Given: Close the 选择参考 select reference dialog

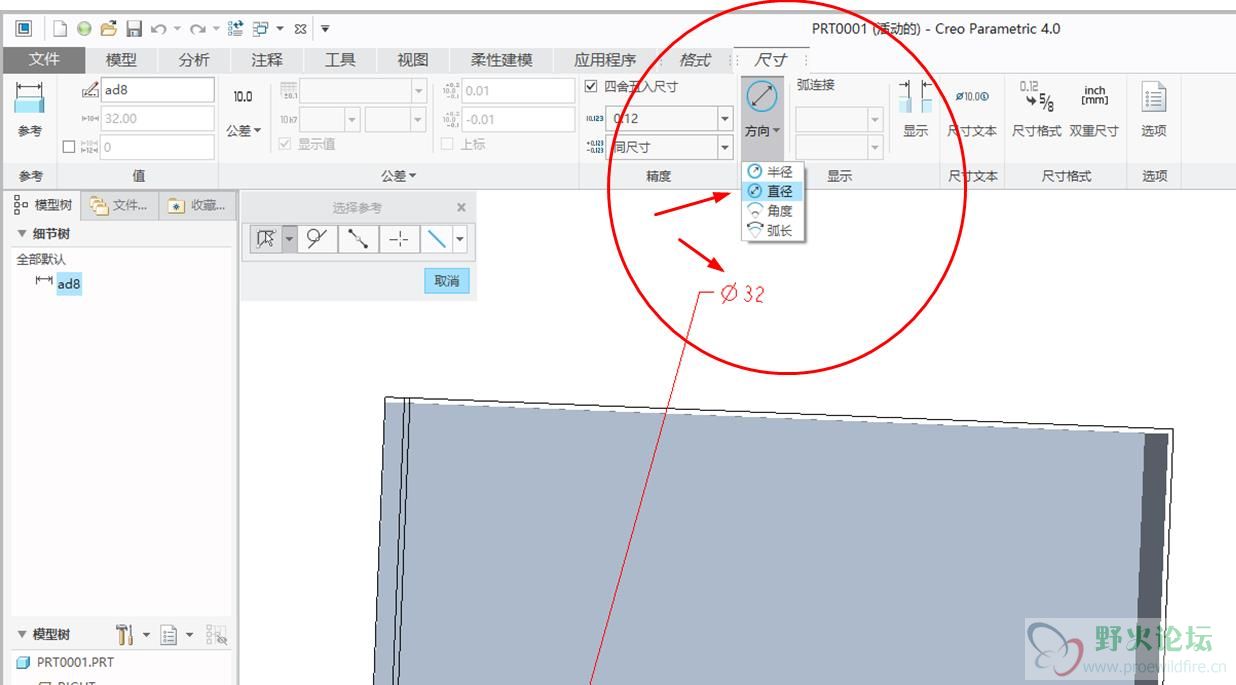Looking at the screenshot, I should [461, 208].
